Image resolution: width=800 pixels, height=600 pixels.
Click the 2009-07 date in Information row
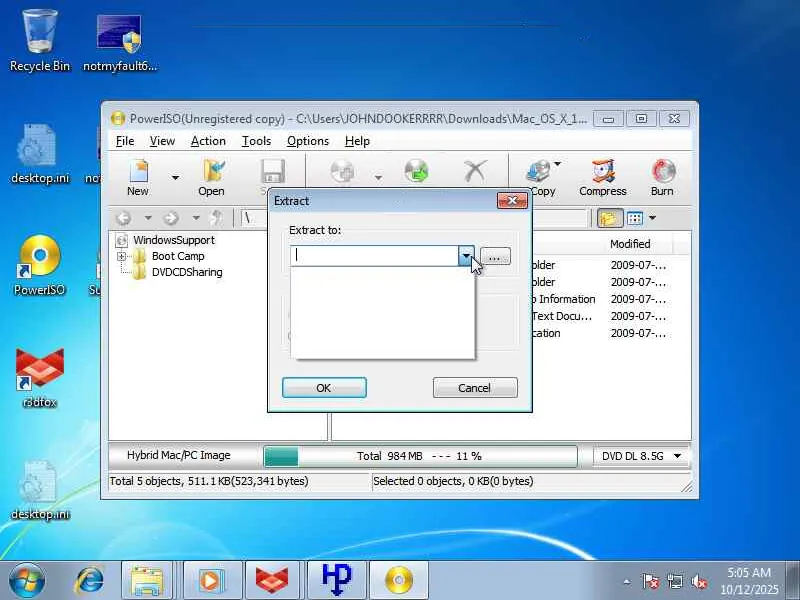638,299
